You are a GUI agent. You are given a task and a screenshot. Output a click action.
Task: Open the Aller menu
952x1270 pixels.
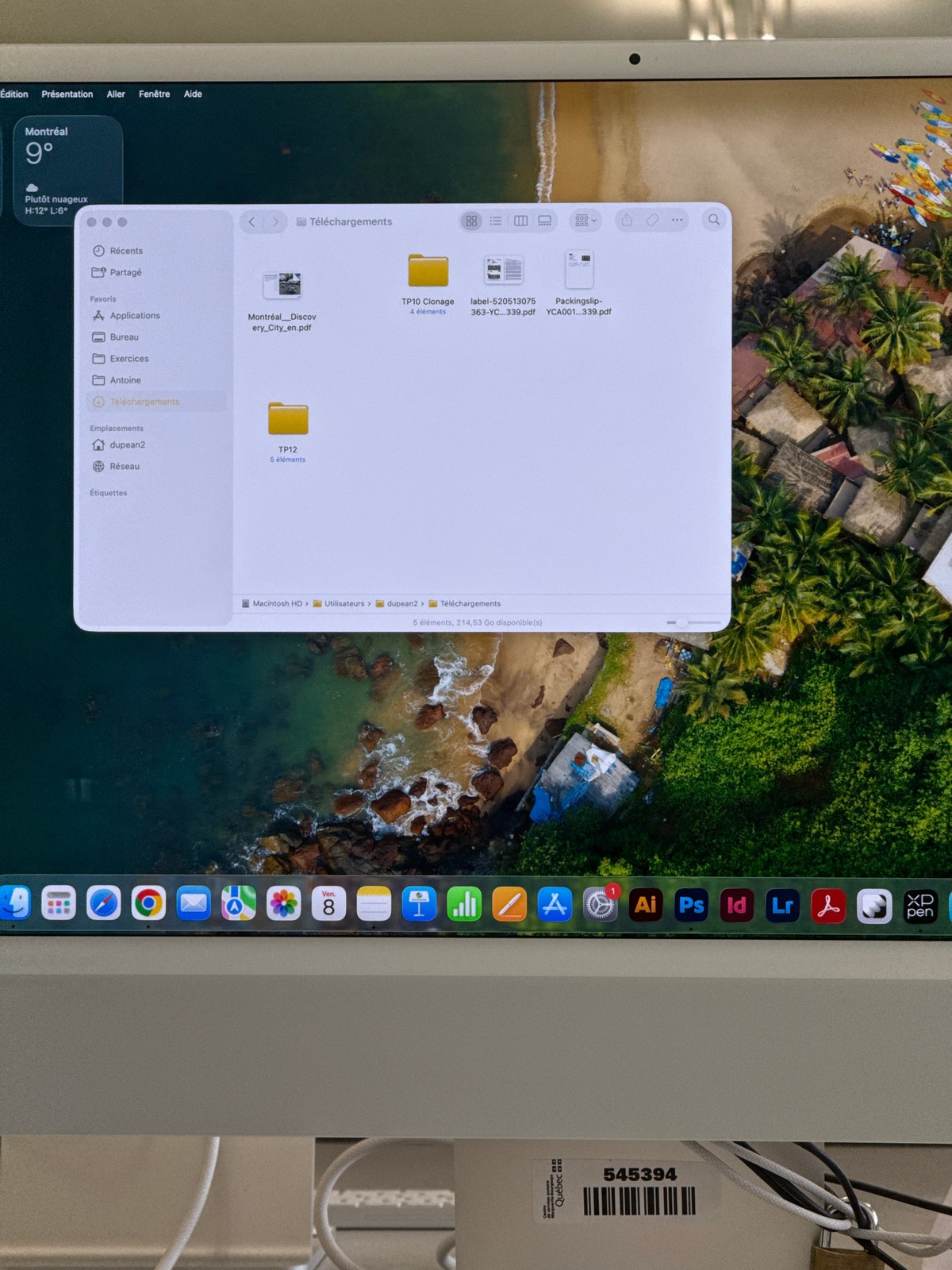coord(116,94)
